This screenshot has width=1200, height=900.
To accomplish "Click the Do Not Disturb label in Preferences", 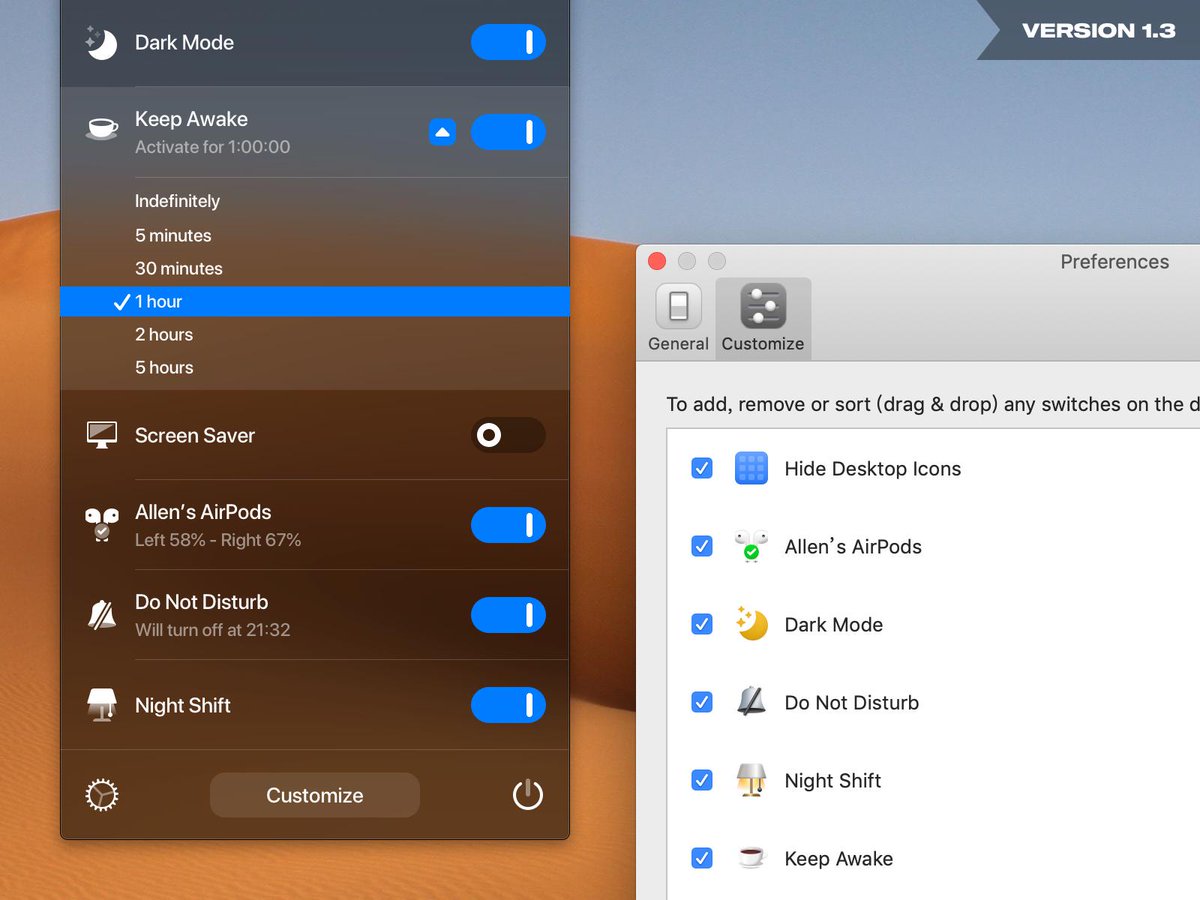I will click(852, 702).
